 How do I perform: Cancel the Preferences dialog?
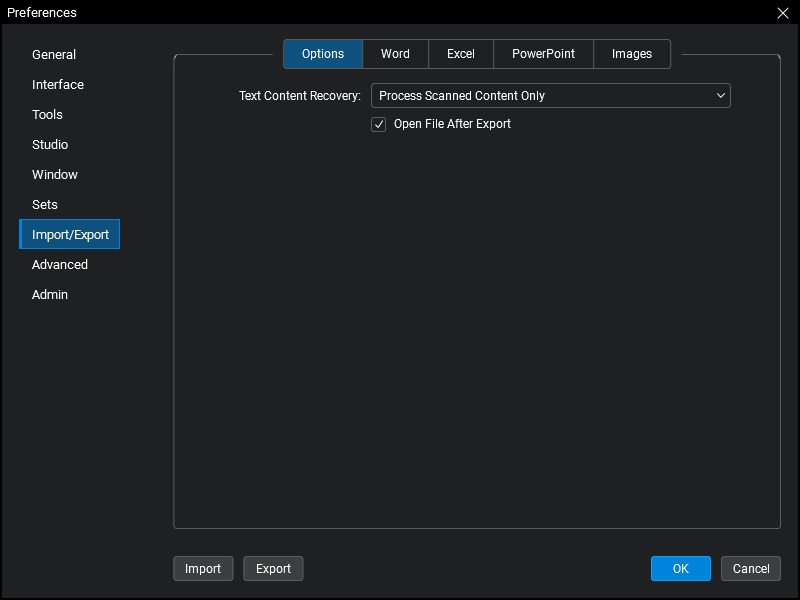[750, 569]
